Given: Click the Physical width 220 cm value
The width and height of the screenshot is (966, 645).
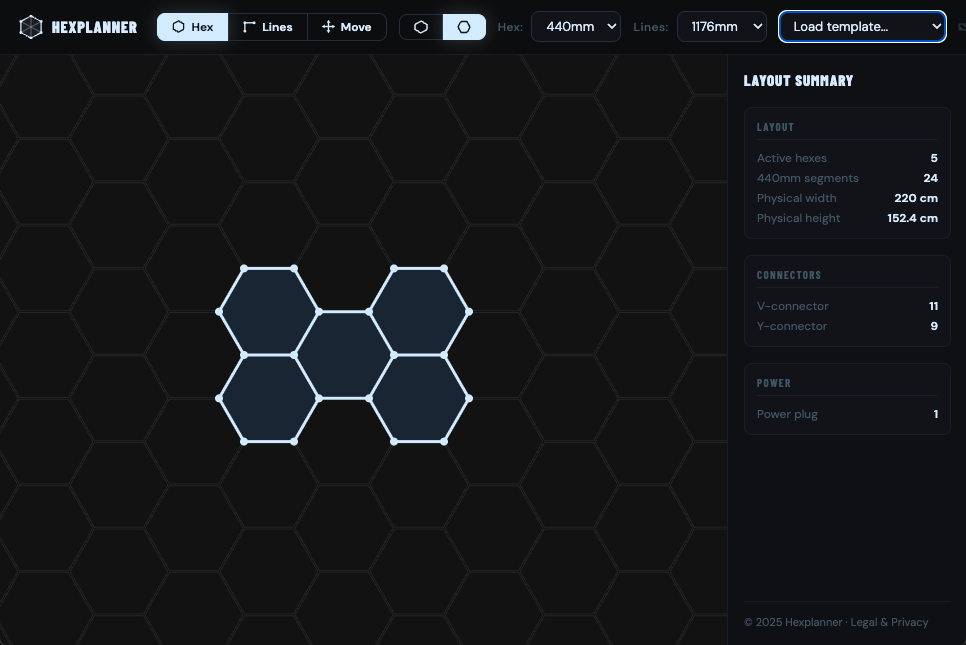Looking at the screenshot, I should [916, 198].
